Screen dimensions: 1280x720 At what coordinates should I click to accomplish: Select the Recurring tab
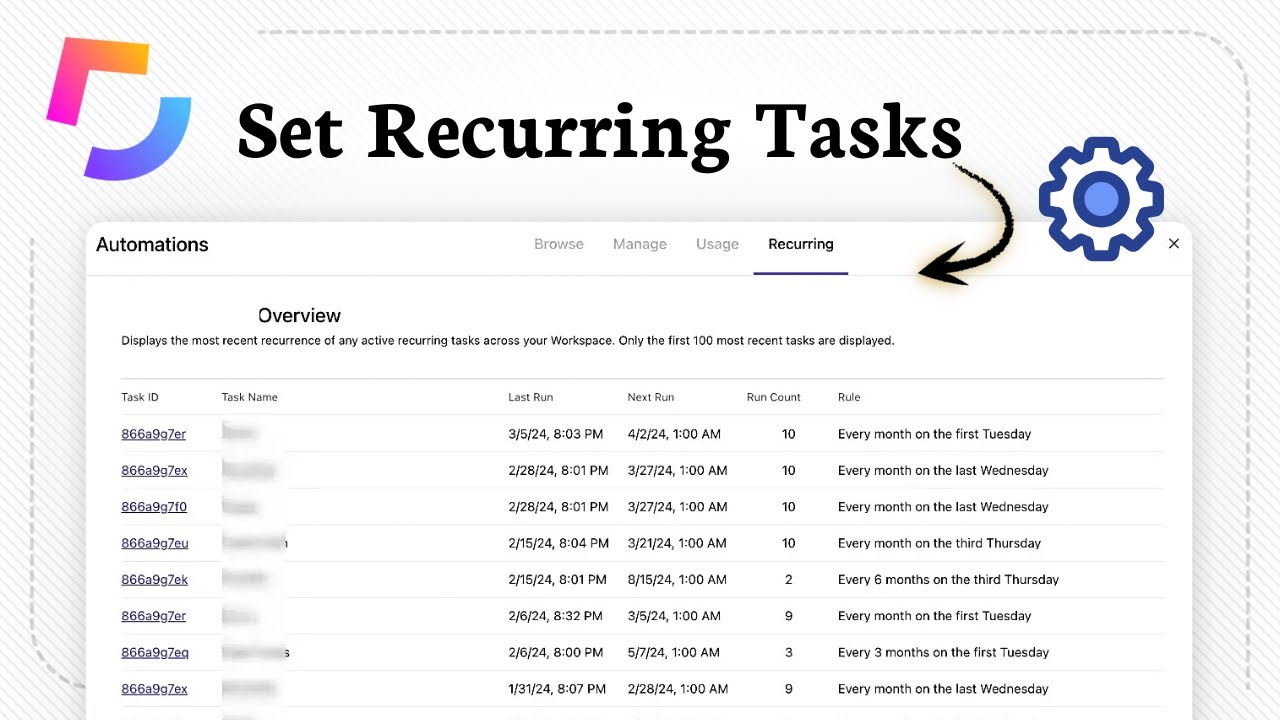click(801, 244)
